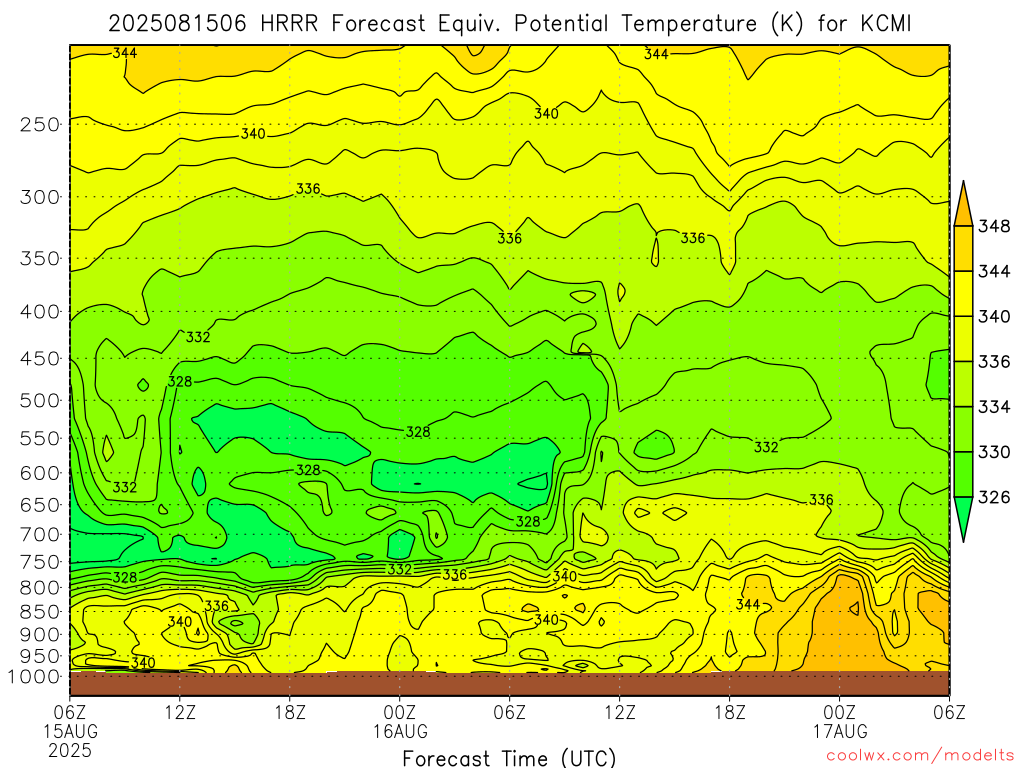This screenshot has height=768, width=1024.
Task: Click the 550 pressure level label
Action: point(40,438)
